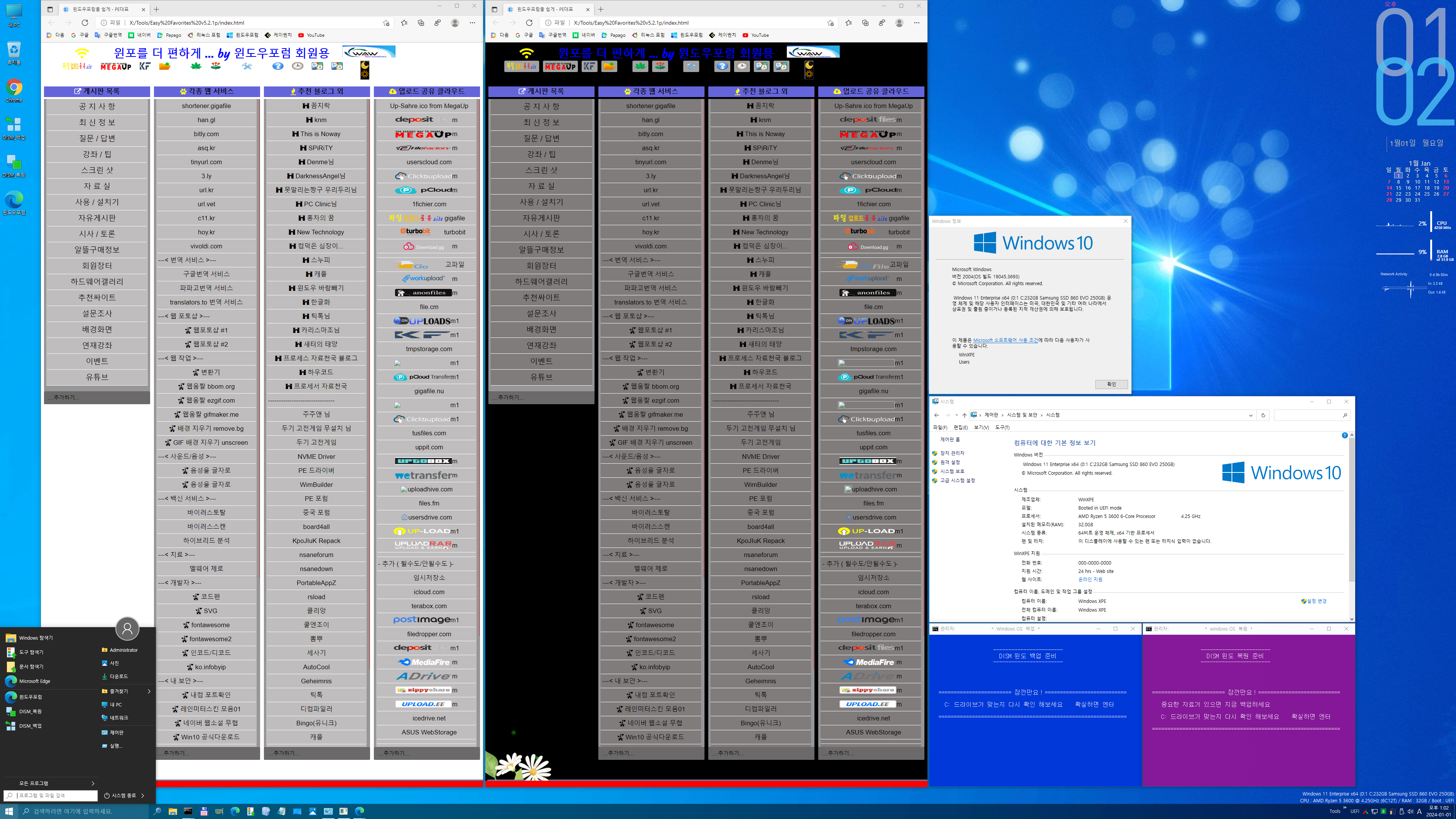Click the orange folder upload icon in left page header

(165, 66)
